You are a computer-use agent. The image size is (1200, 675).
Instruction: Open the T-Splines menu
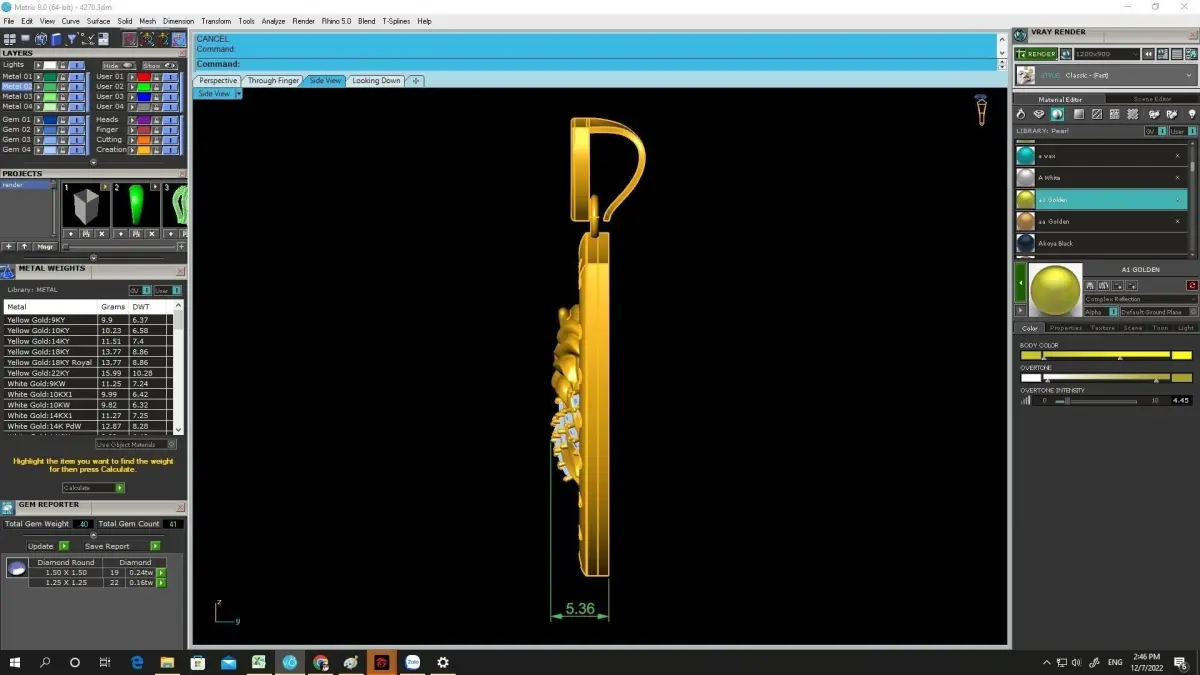coord(397,21)
